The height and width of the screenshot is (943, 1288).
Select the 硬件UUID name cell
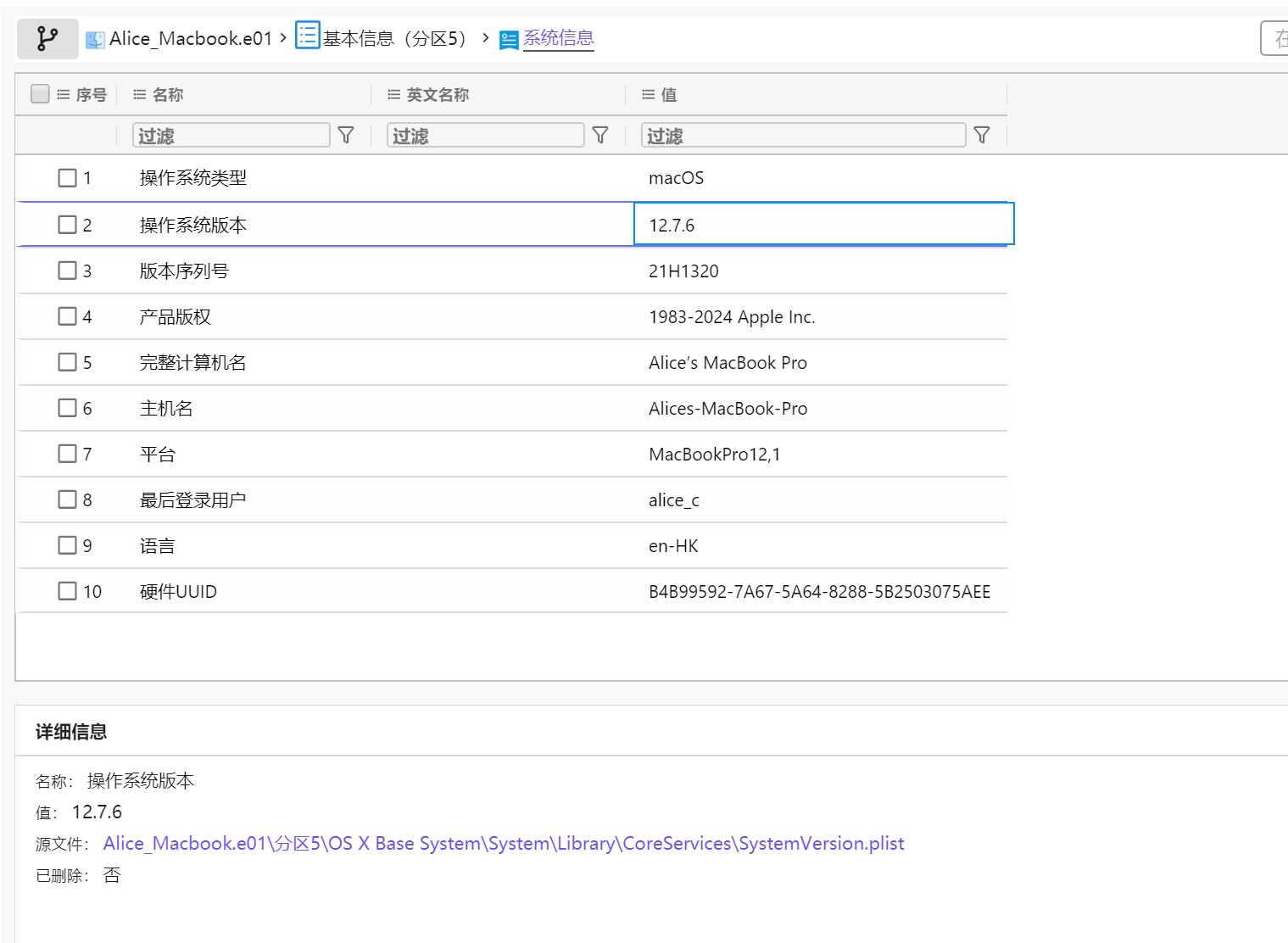(178, 591)
